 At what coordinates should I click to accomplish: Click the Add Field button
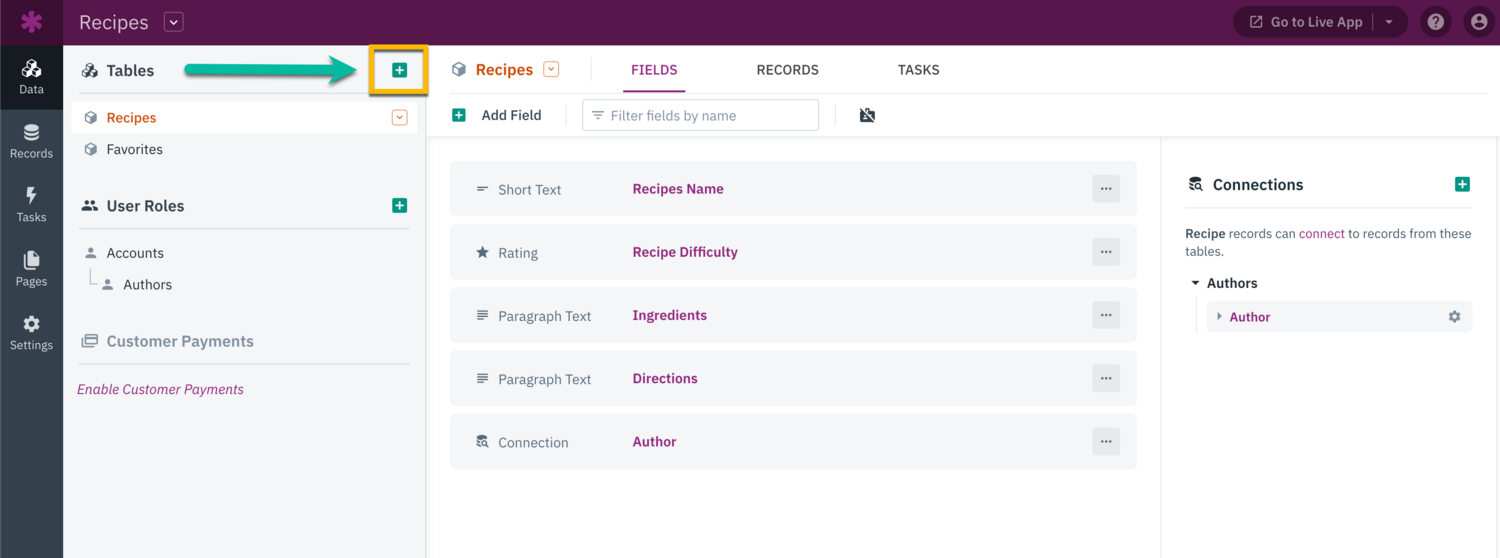coord(497,116)
